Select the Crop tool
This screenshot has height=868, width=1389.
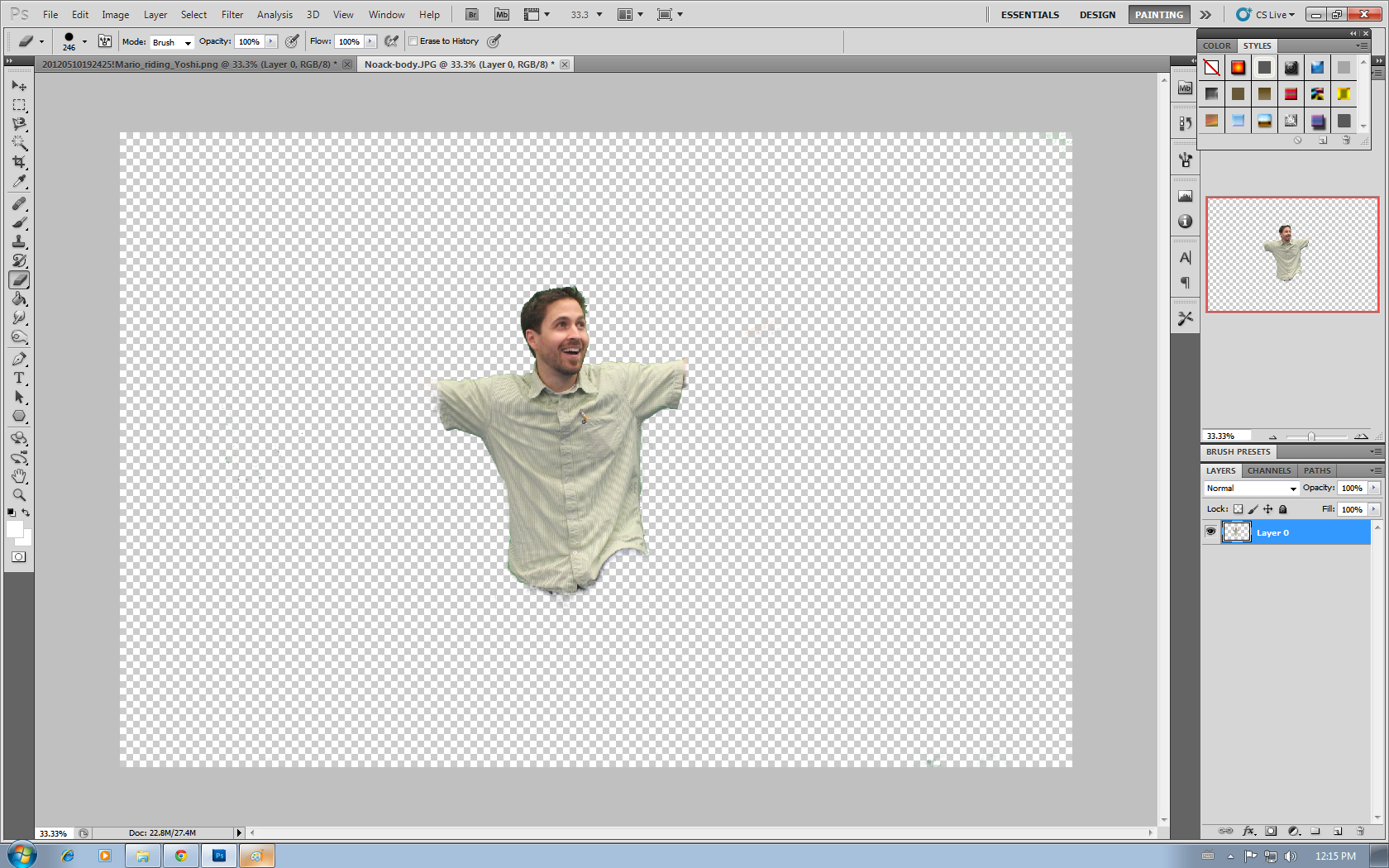coord(19,162)
